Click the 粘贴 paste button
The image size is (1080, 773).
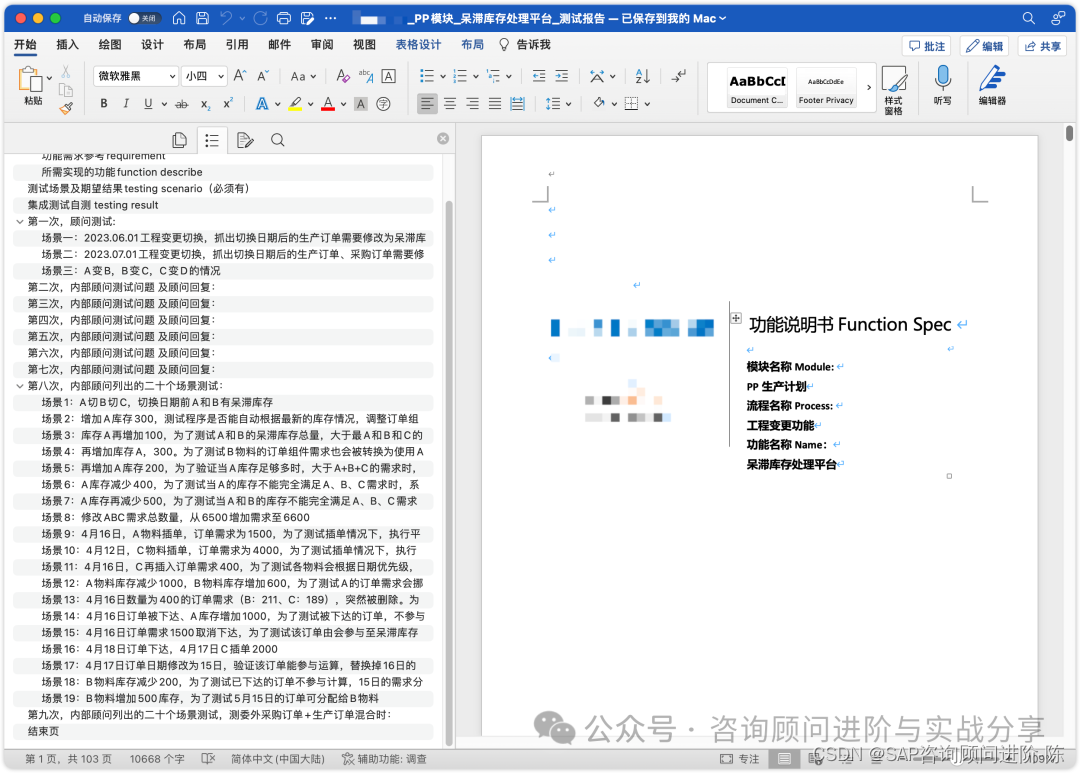[x=32, y=85]
